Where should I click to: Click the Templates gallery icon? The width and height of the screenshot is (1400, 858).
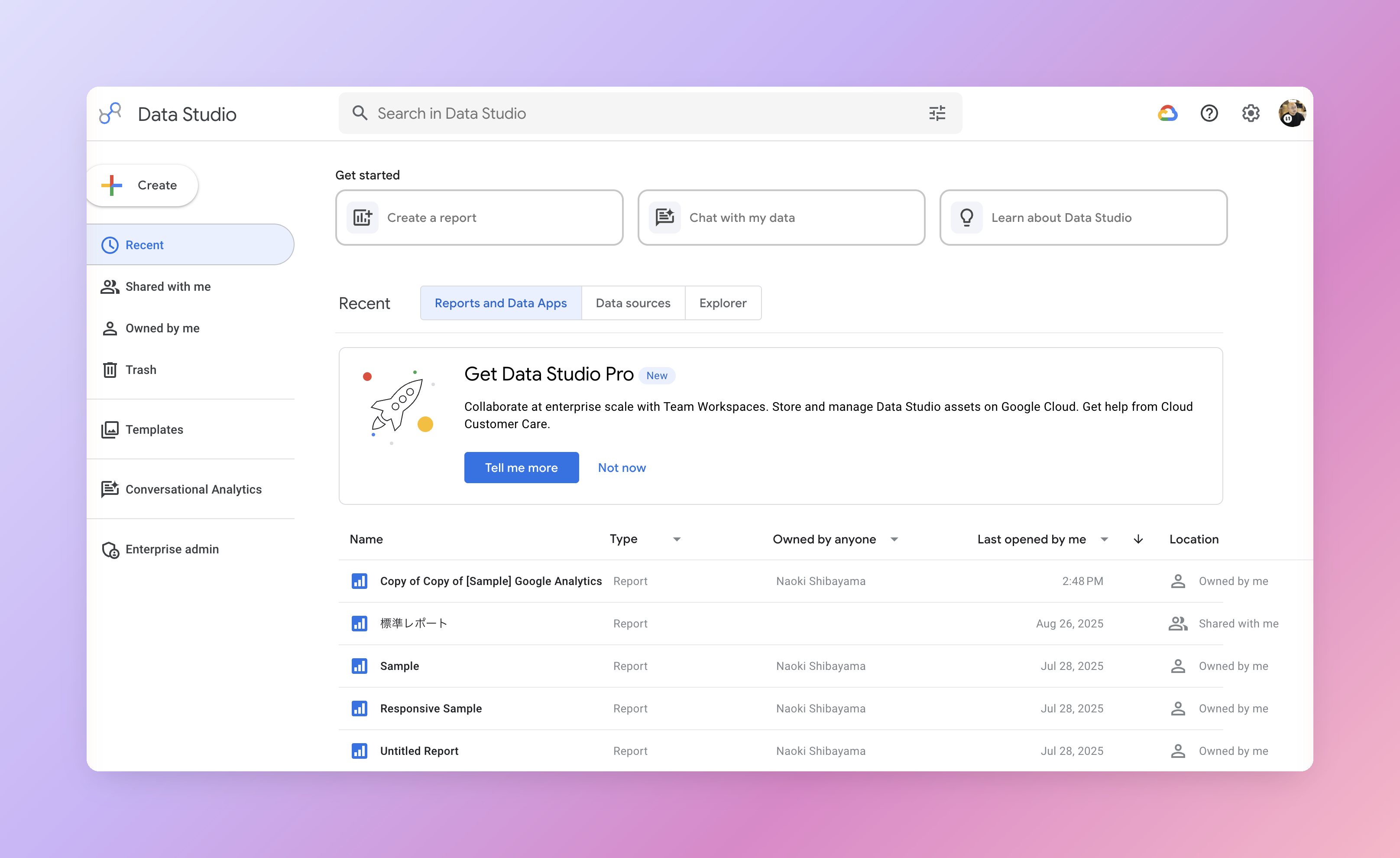(110, 429)
